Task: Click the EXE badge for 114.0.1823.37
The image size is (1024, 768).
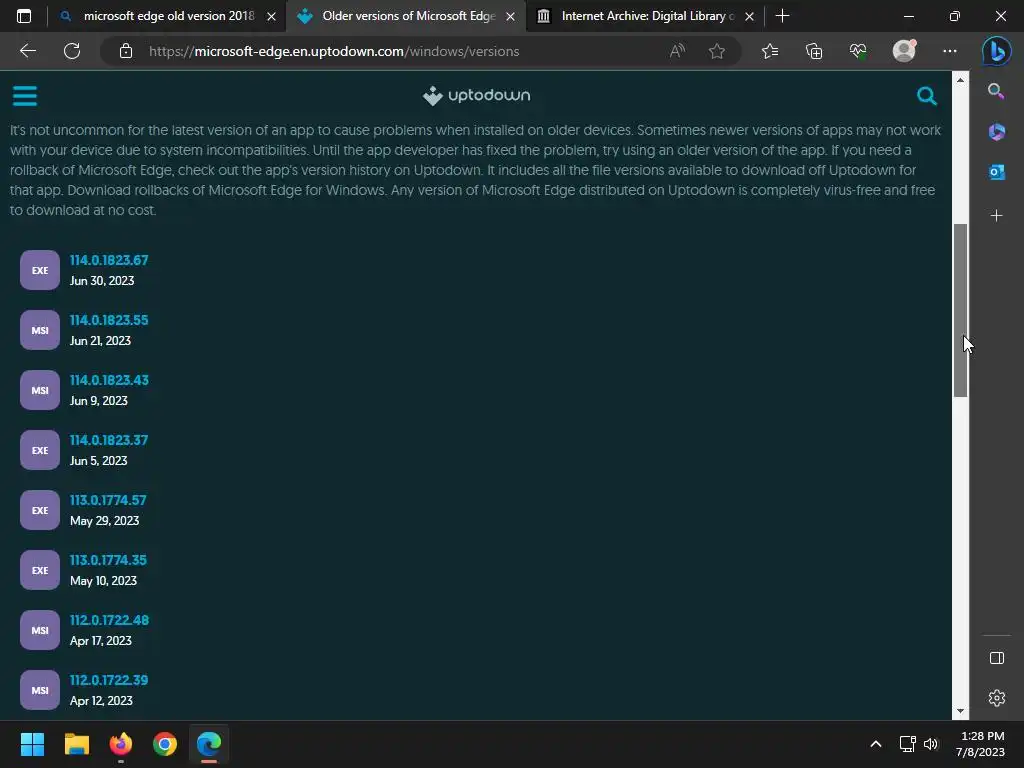Action: [x=40, y=450]
